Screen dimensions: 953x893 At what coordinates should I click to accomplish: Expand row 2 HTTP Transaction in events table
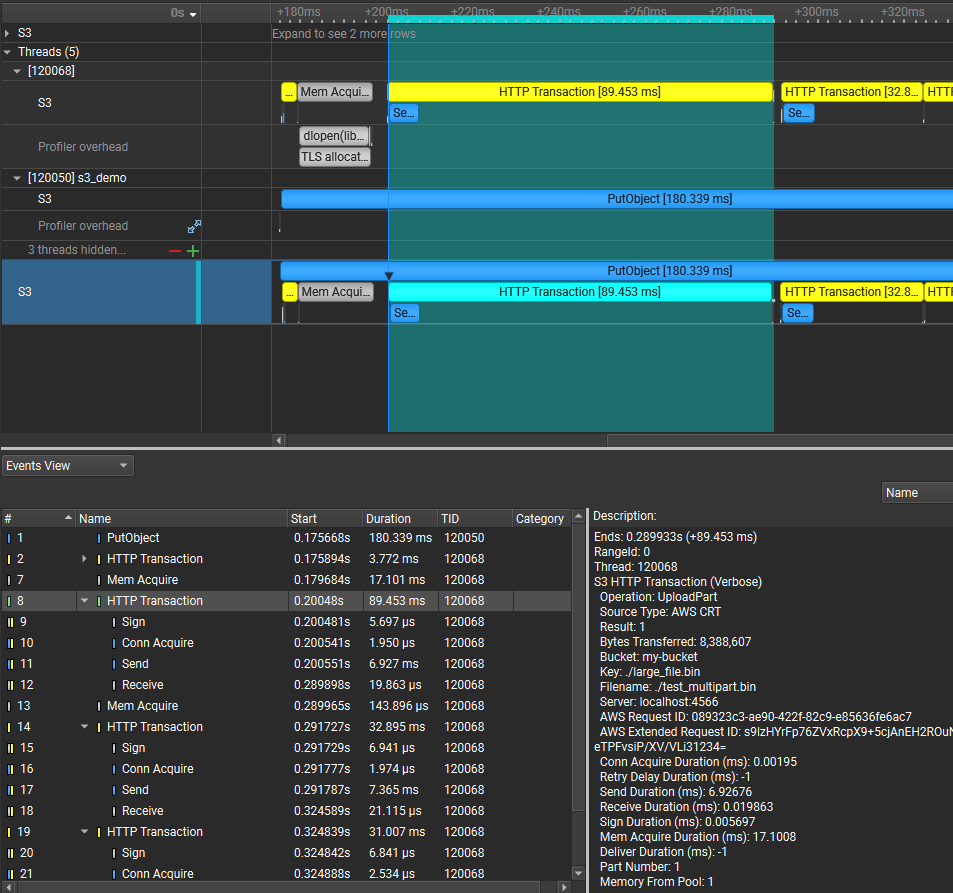[x=84, y=558]
